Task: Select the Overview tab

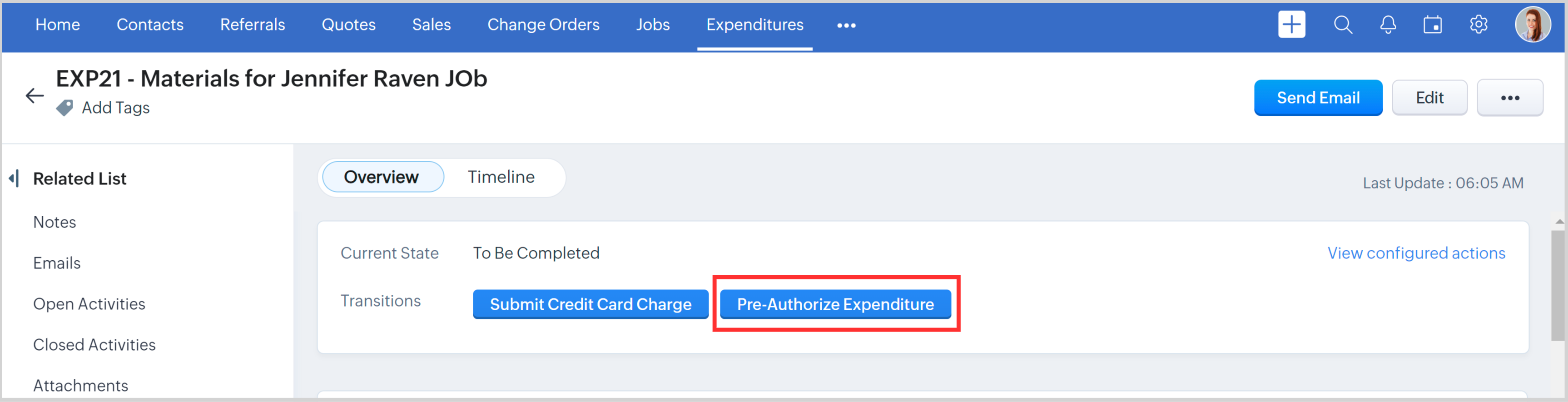Action: 382,177
